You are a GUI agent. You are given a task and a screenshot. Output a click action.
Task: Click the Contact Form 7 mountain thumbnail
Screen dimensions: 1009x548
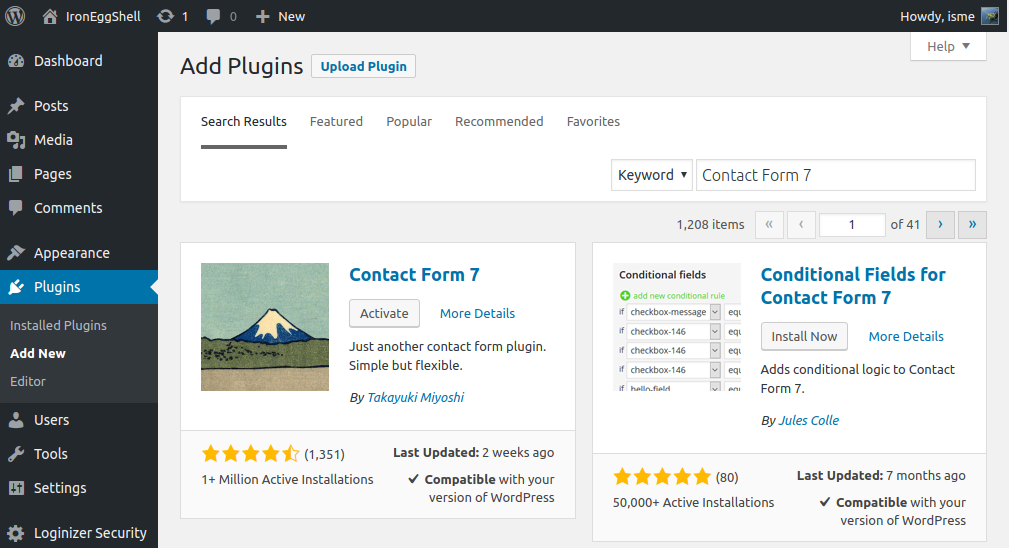(x=265, y=326)
